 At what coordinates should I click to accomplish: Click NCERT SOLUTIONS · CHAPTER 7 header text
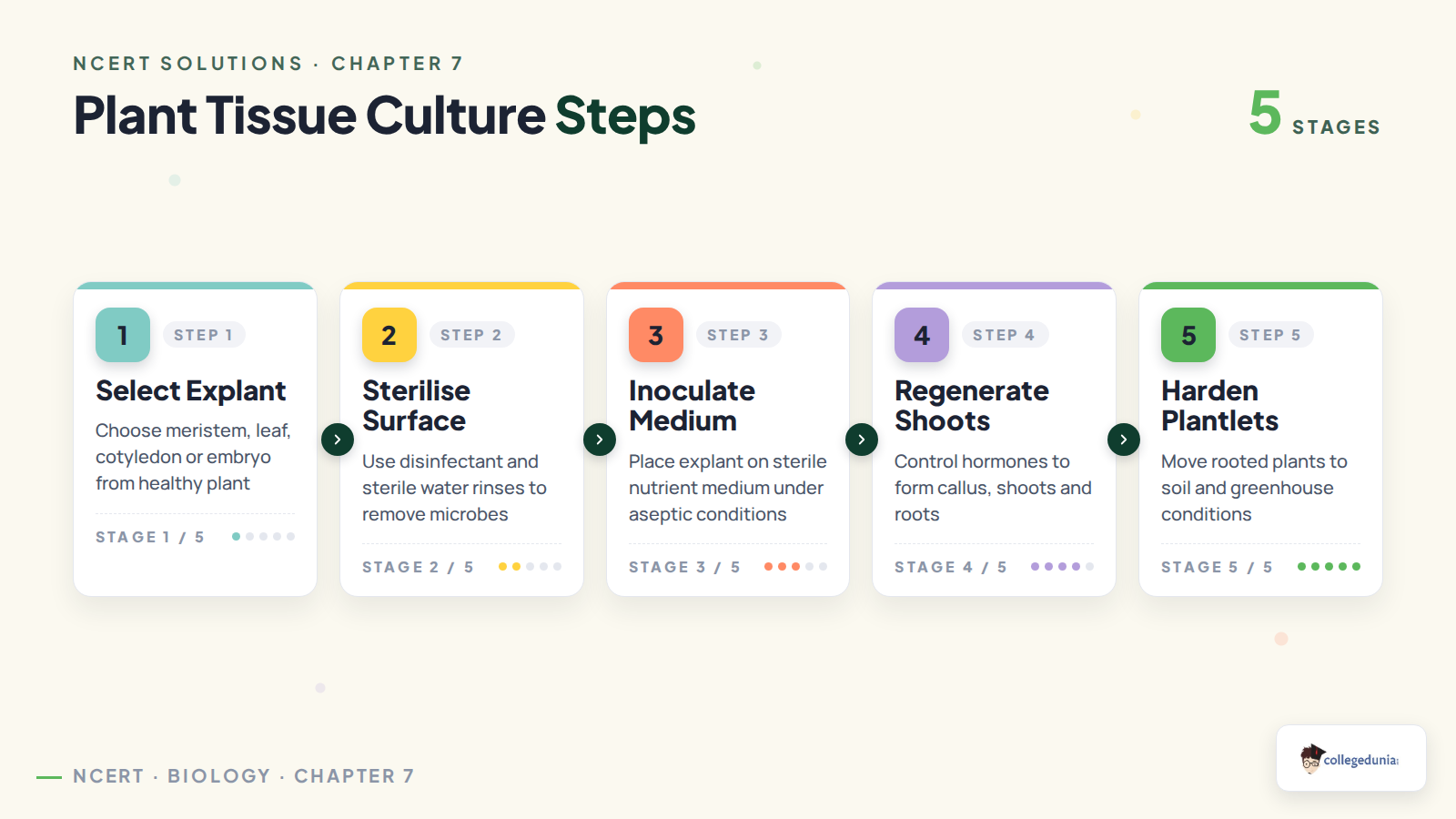(268, 64)
